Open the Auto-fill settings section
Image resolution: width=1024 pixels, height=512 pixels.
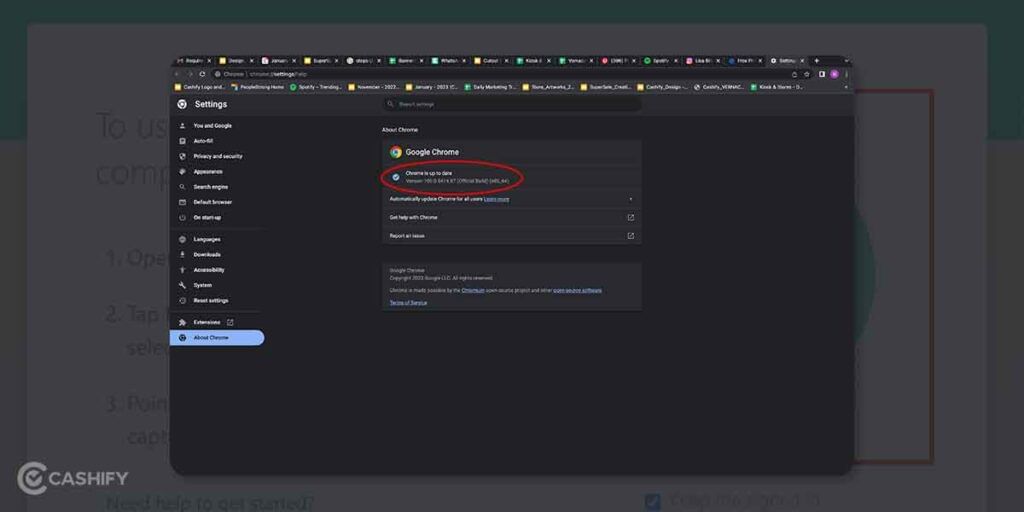pyautogui.click(x=203, y=141)
